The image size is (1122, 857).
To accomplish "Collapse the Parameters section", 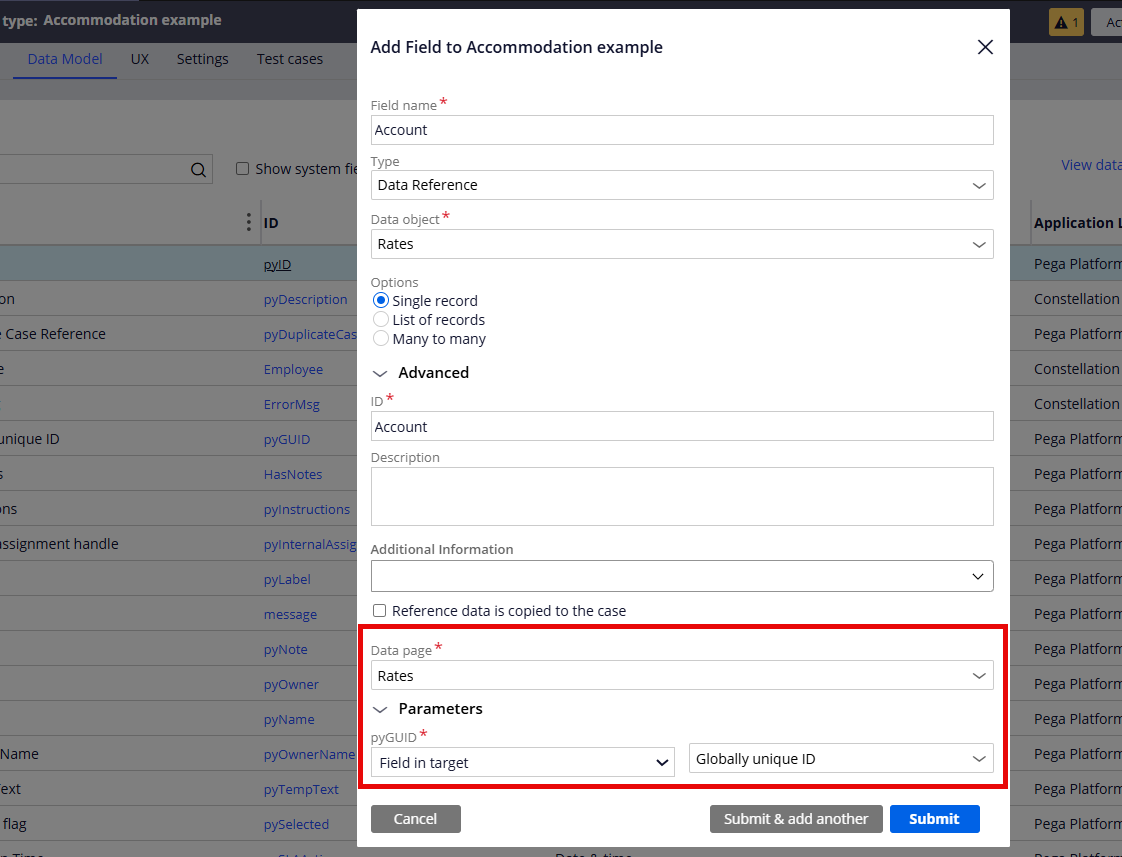I will pos(380,708).
